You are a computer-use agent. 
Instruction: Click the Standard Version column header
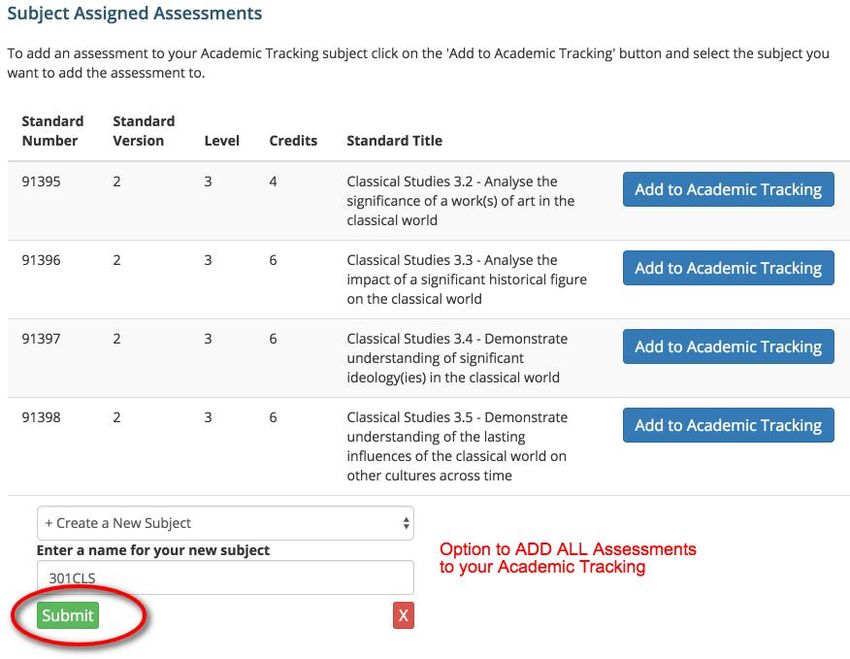144,131
